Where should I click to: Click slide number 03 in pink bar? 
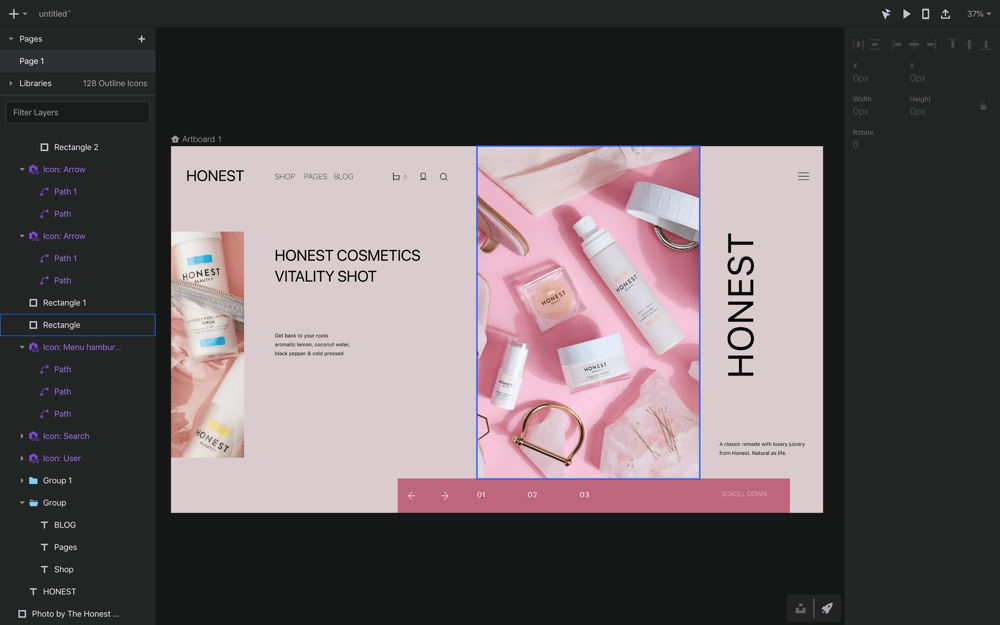[584, 495]
